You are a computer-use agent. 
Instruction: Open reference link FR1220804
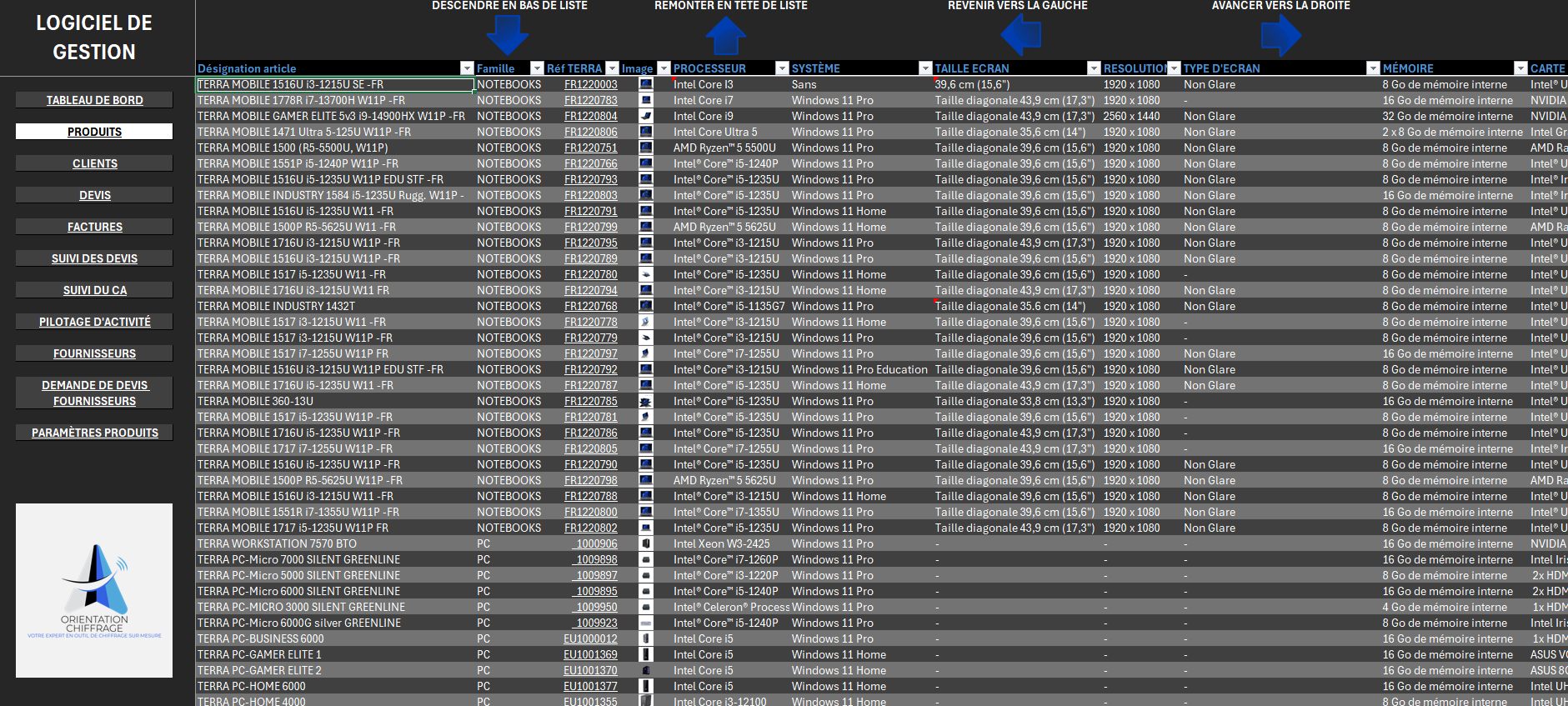[591, 116]
